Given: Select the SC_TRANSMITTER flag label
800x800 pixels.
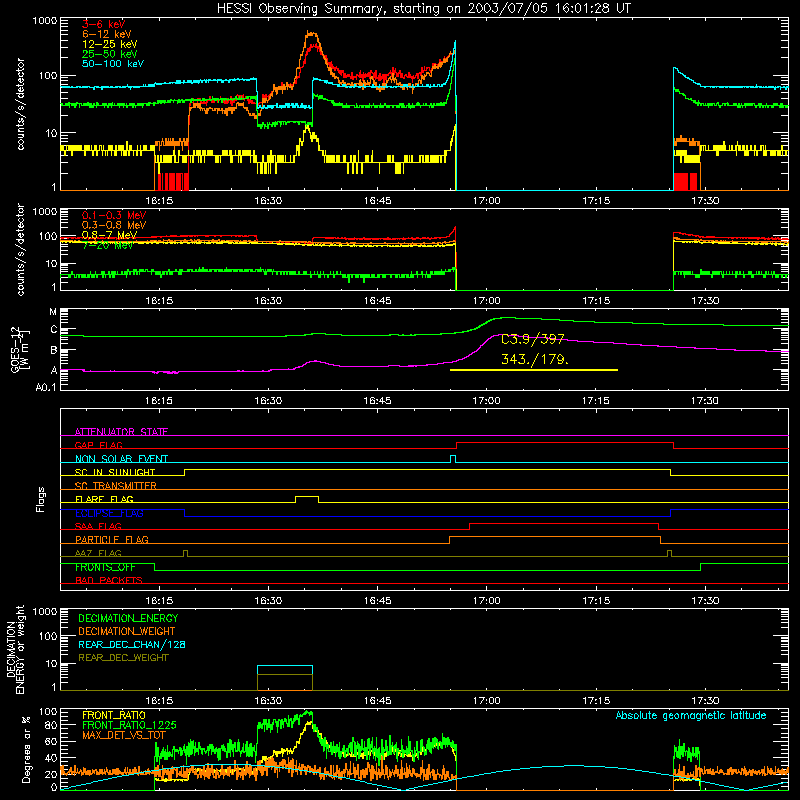Looking at the screenshot, I should pyautogui.click(x=116, y=486).
